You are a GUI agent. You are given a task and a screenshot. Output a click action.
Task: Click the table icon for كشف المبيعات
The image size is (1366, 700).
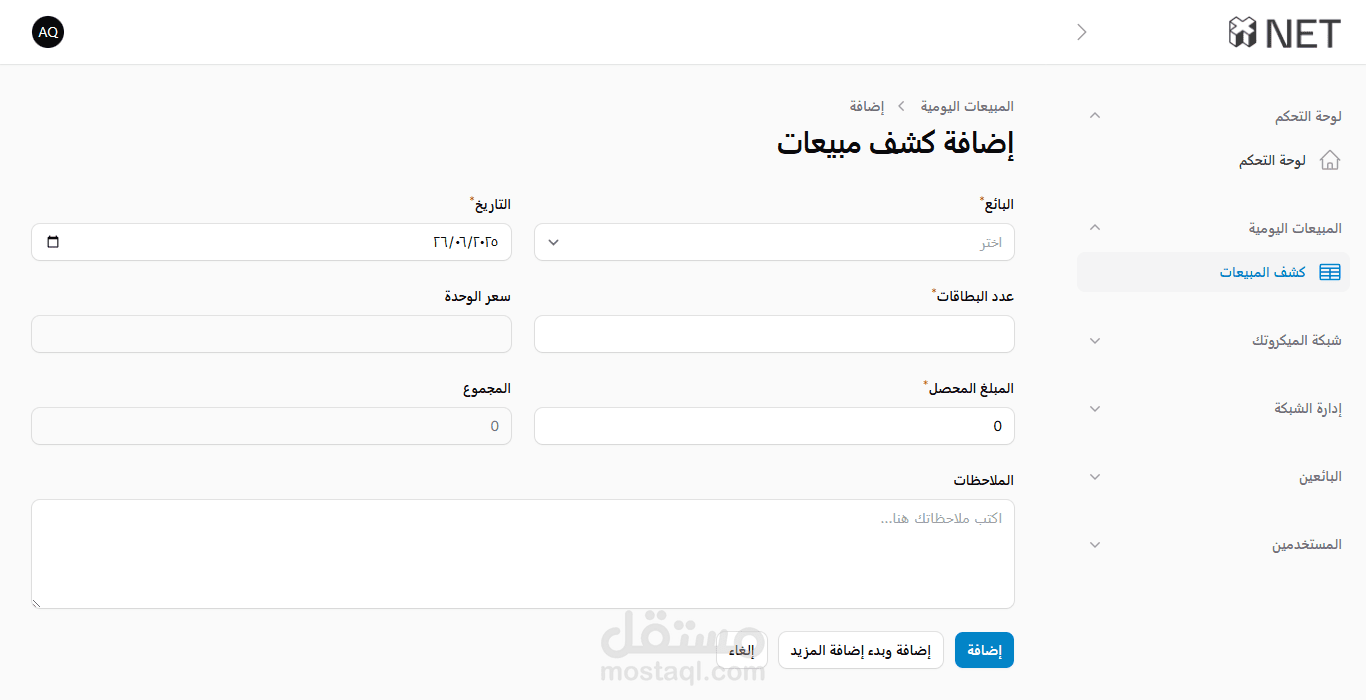pyautogui.click(x=1330, y=272)
